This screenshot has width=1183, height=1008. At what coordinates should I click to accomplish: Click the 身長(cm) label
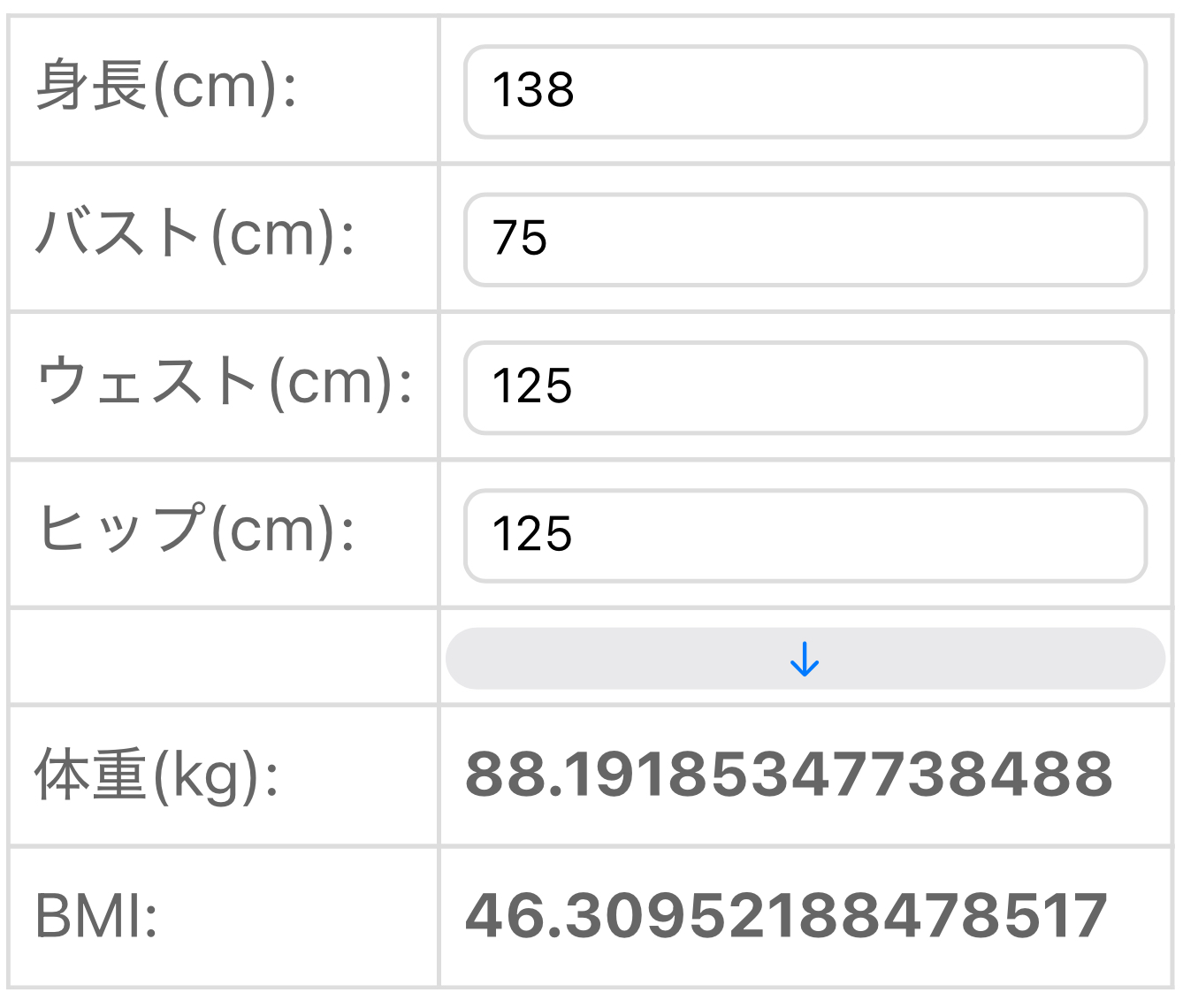tap(166, 88)
